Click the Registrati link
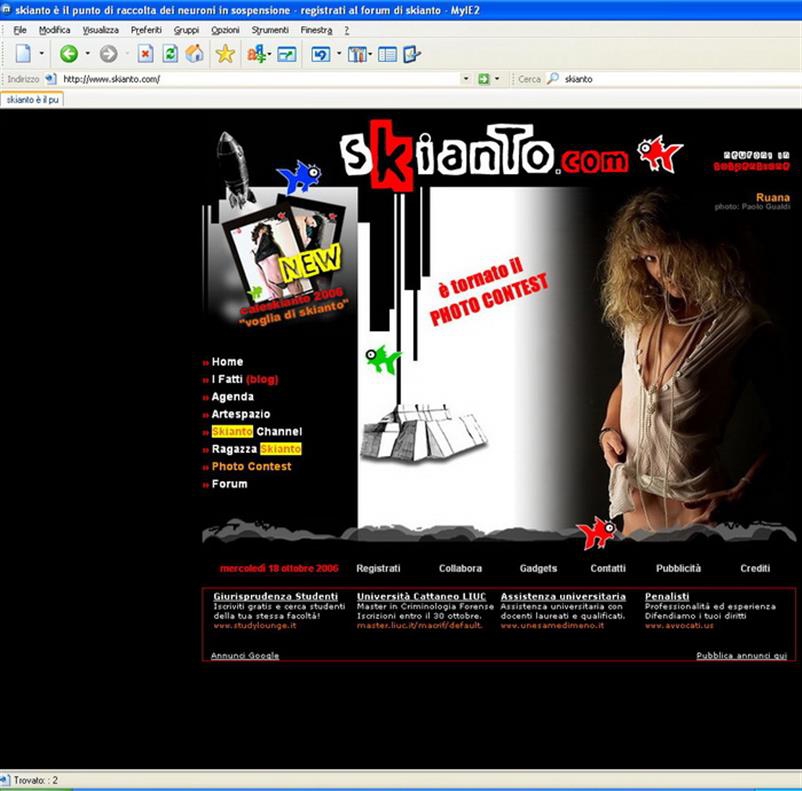802x791 pixels. tap(378, 568)
